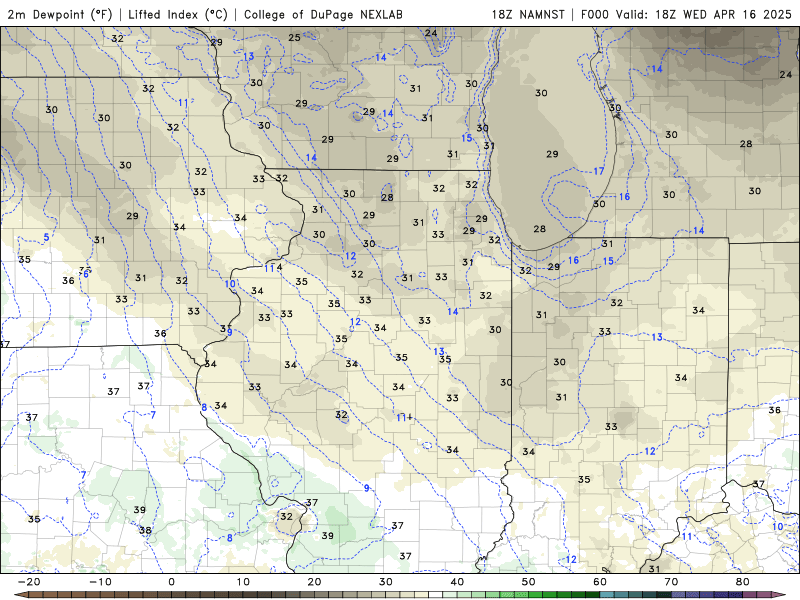Click the "38" dewpoint value in Missouri
Screen dimensions: 800x600
[145, 530]
